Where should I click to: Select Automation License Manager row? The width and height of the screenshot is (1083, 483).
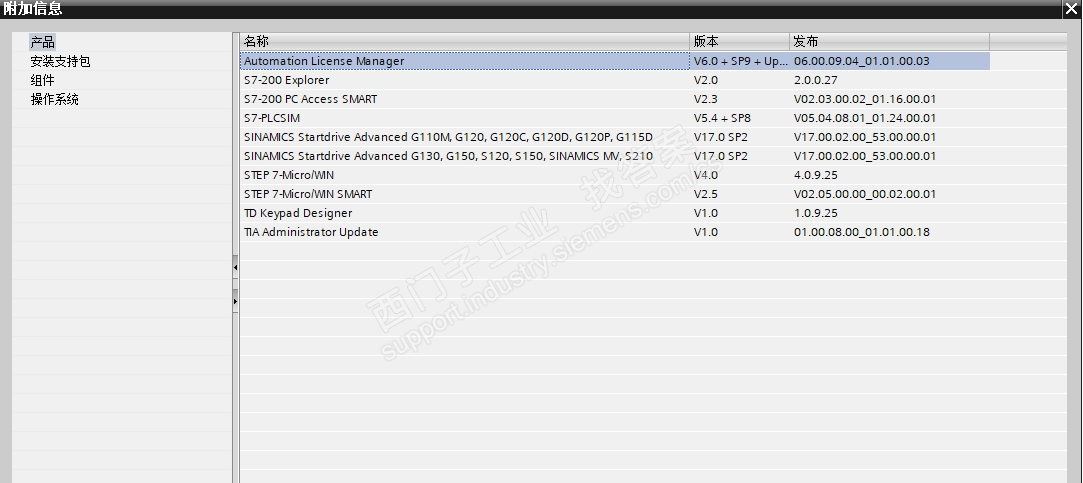615,61
